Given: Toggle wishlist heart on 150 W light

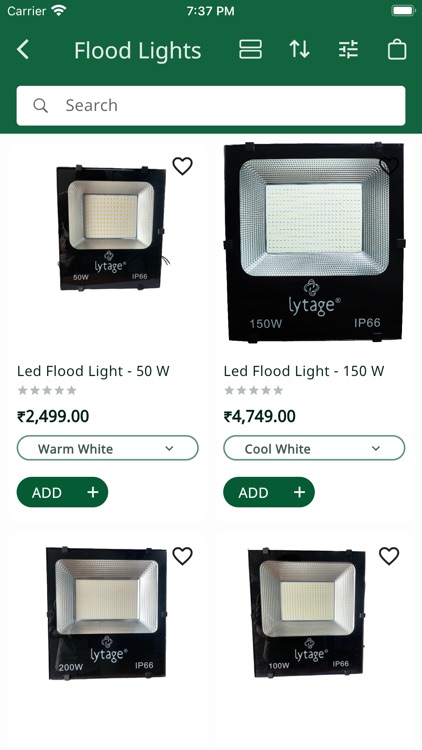Looking at the screenshot, I should 389,166.
